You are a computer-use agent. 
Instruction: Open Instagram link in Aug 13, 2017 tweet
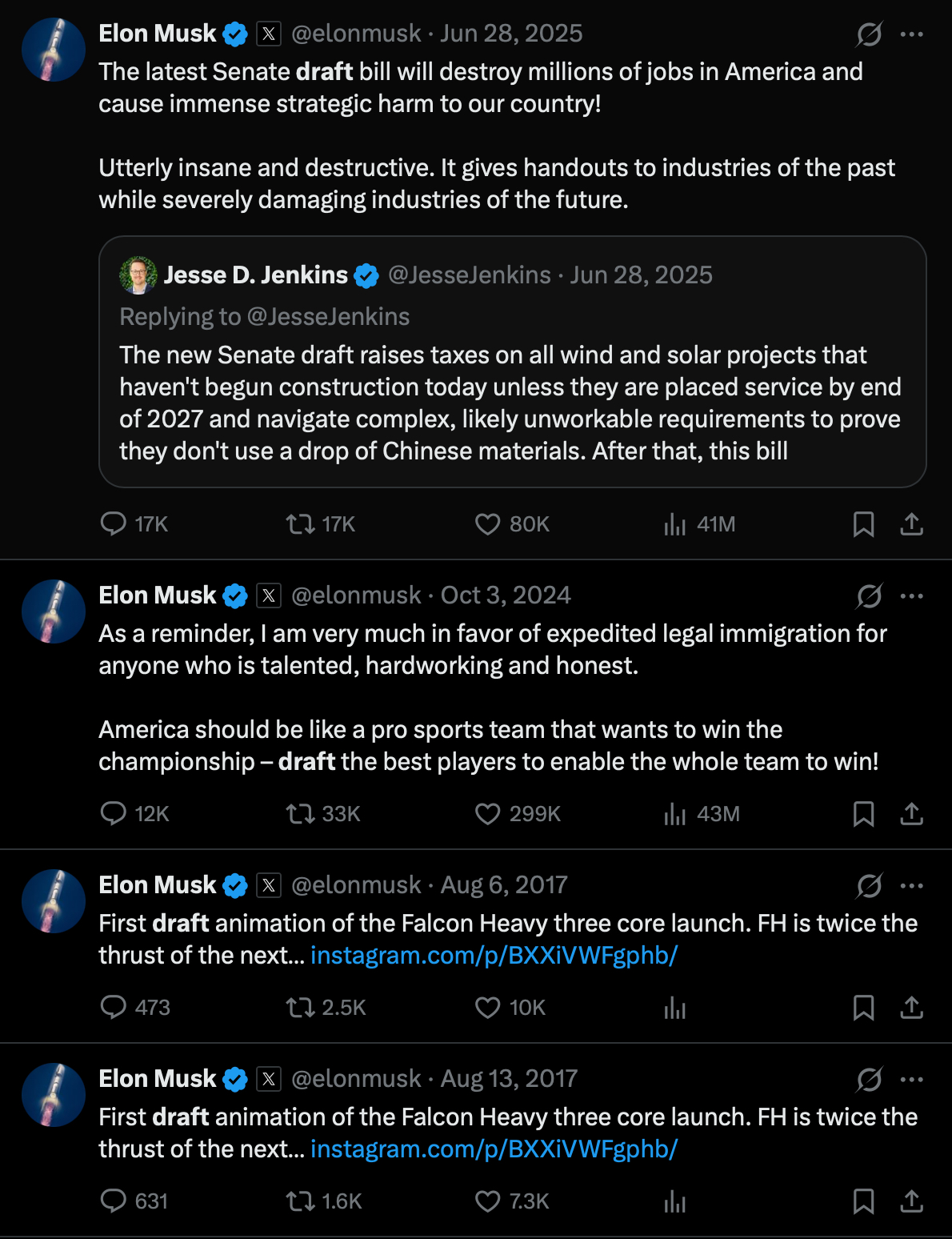[494, 1149]
